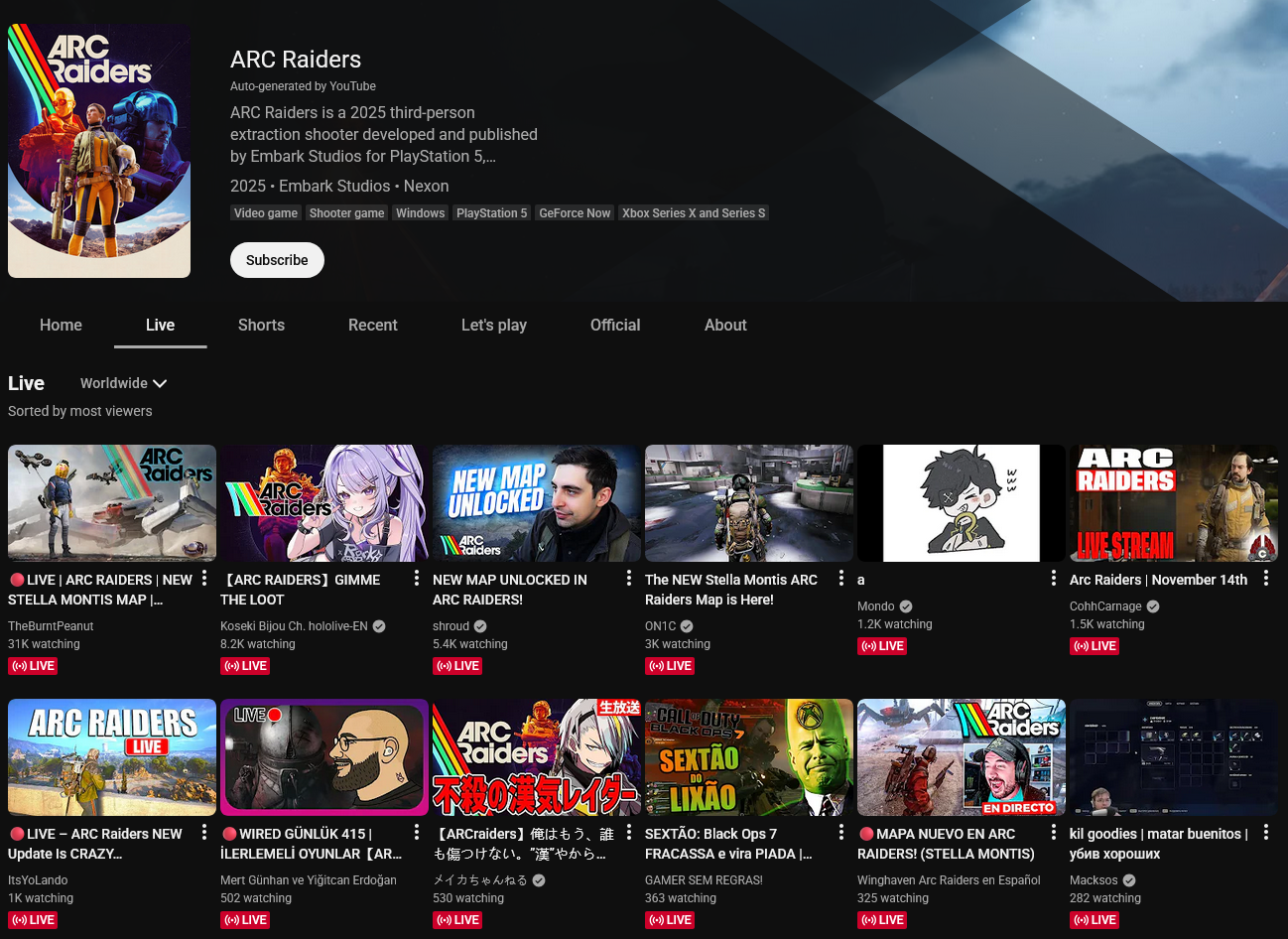Image resolution: width=1288 pixels, height=939 pixels.
Task: Open the Shorts tab
Action: tap(261, 325)
